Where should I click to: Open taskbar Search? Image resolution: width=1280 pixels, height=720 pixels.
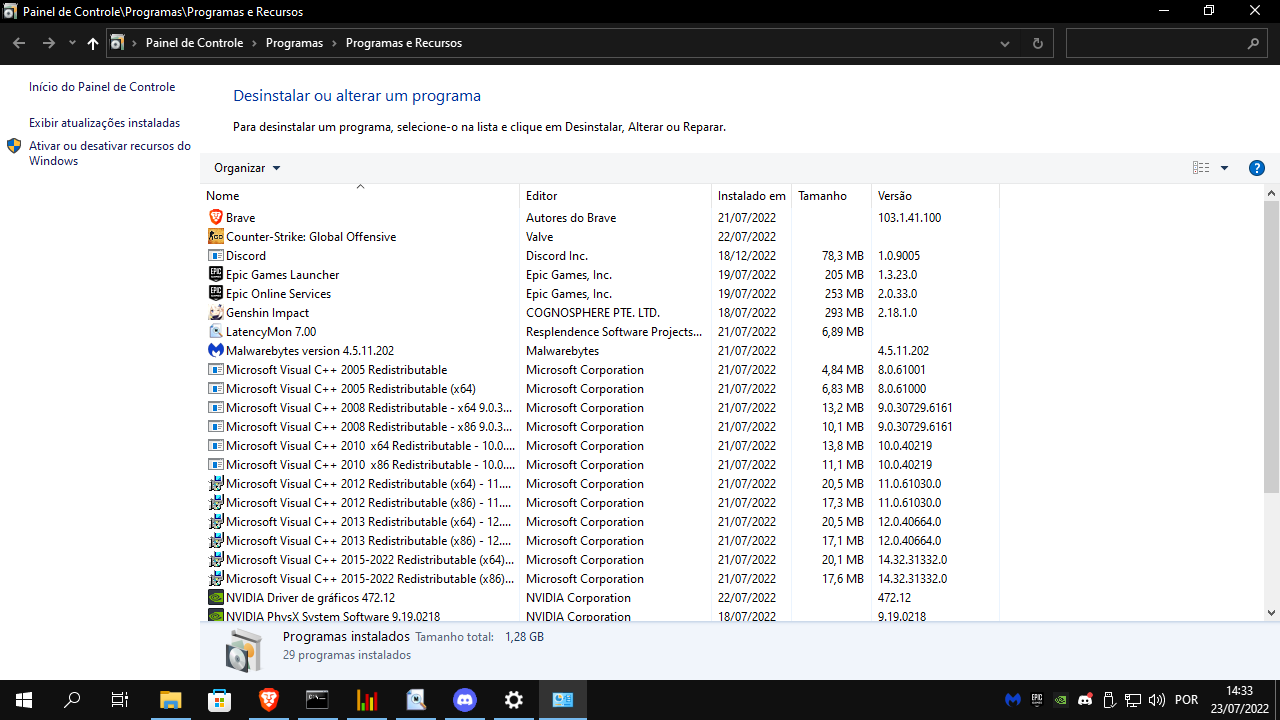click(72, 700)
